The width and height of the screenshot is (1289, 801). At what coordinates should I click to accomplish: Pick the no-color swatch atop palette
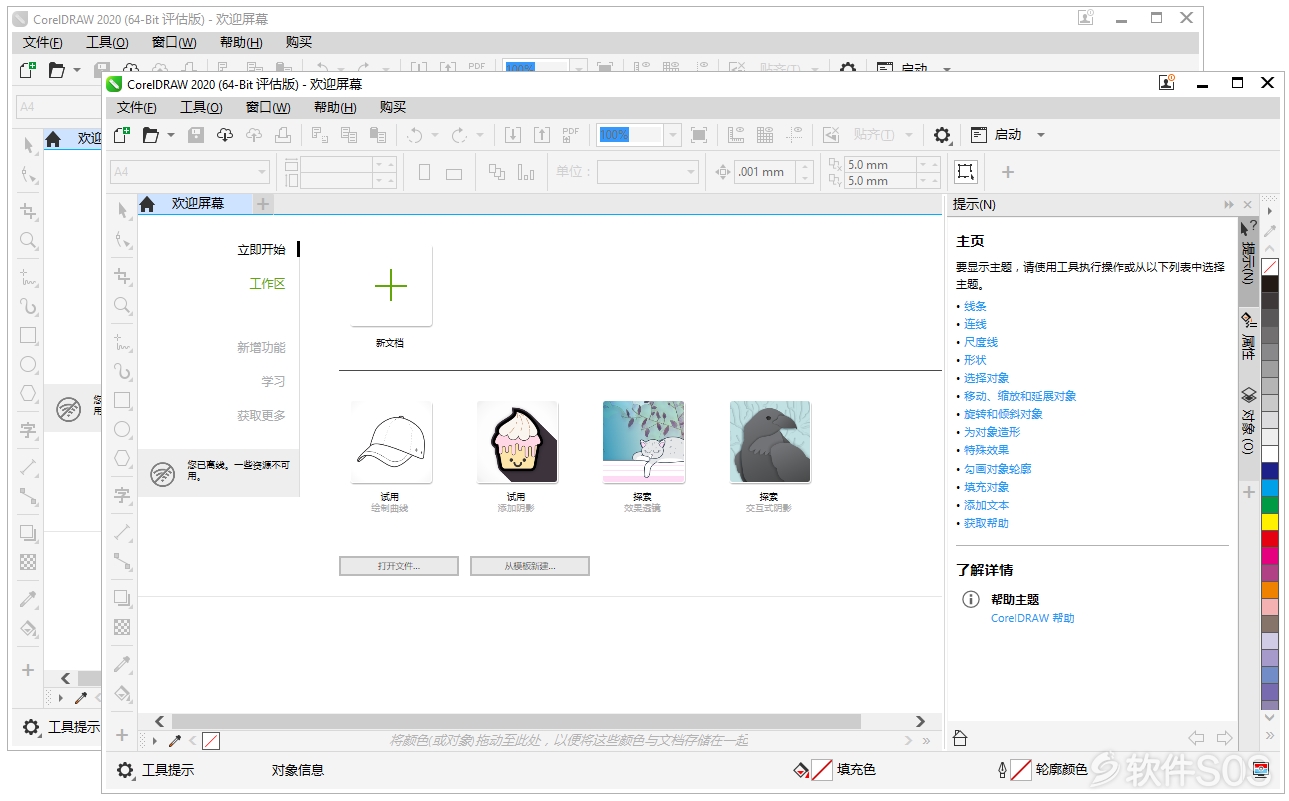(x=1270, y=267)
